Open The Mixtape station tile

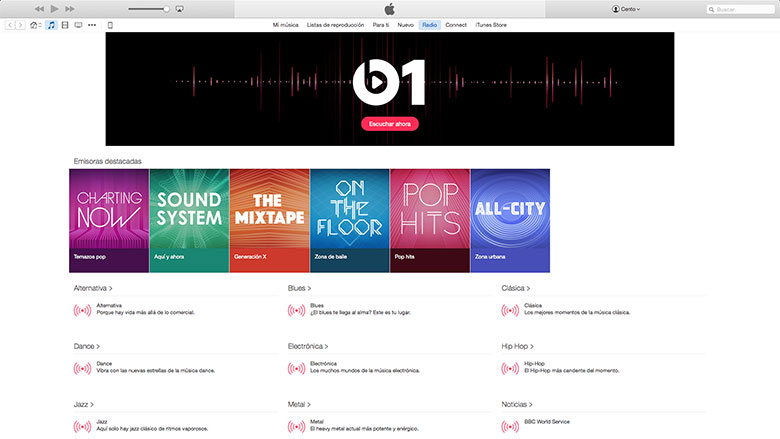pyautogui.click(x=270, y=221)
